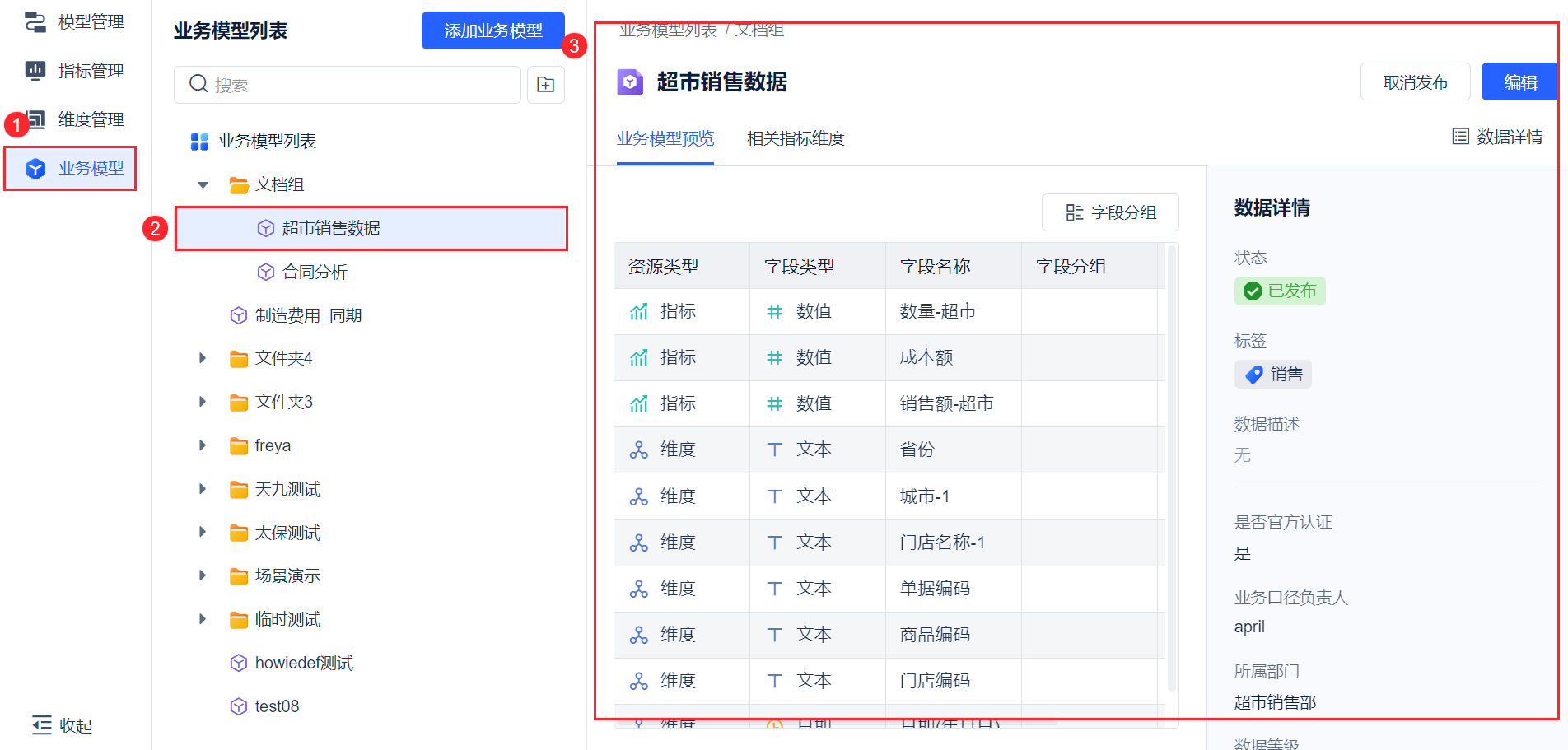This screenshot has width=1568, height=750.
Task: Expand the 文件夹3 folder
Action: point(203,402)
